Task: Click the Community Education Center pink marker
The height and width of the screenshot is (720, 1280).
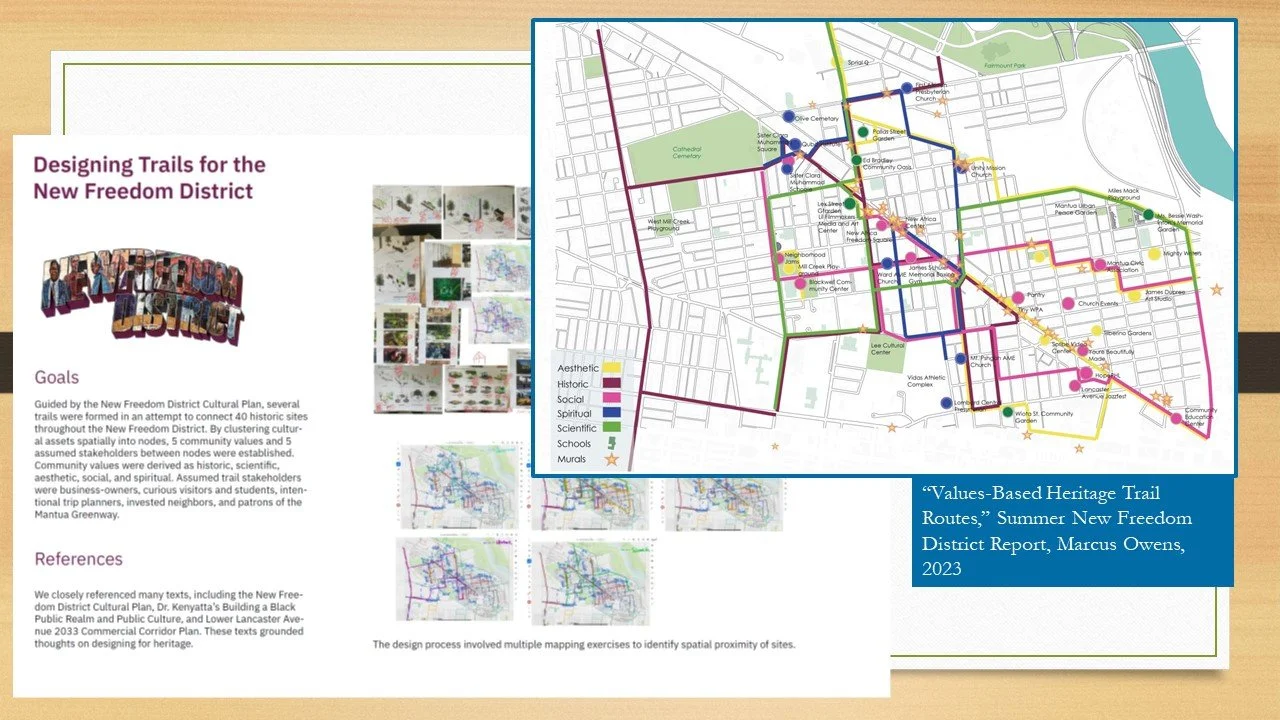Action: [x=1176, y=418]
